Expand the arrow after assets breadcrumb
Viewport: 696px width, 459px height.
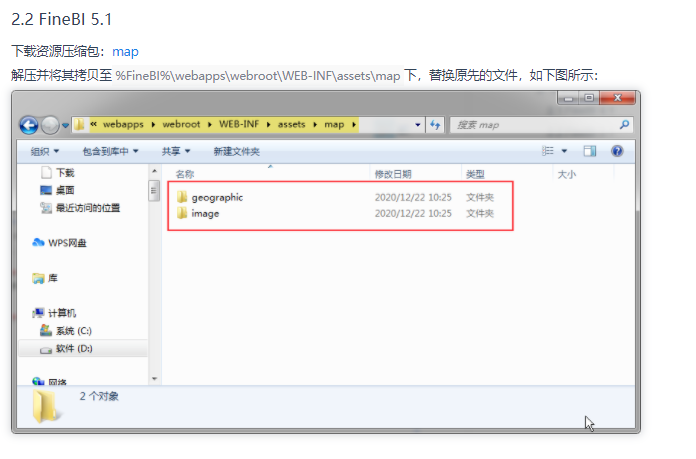[x=315, y=125]
